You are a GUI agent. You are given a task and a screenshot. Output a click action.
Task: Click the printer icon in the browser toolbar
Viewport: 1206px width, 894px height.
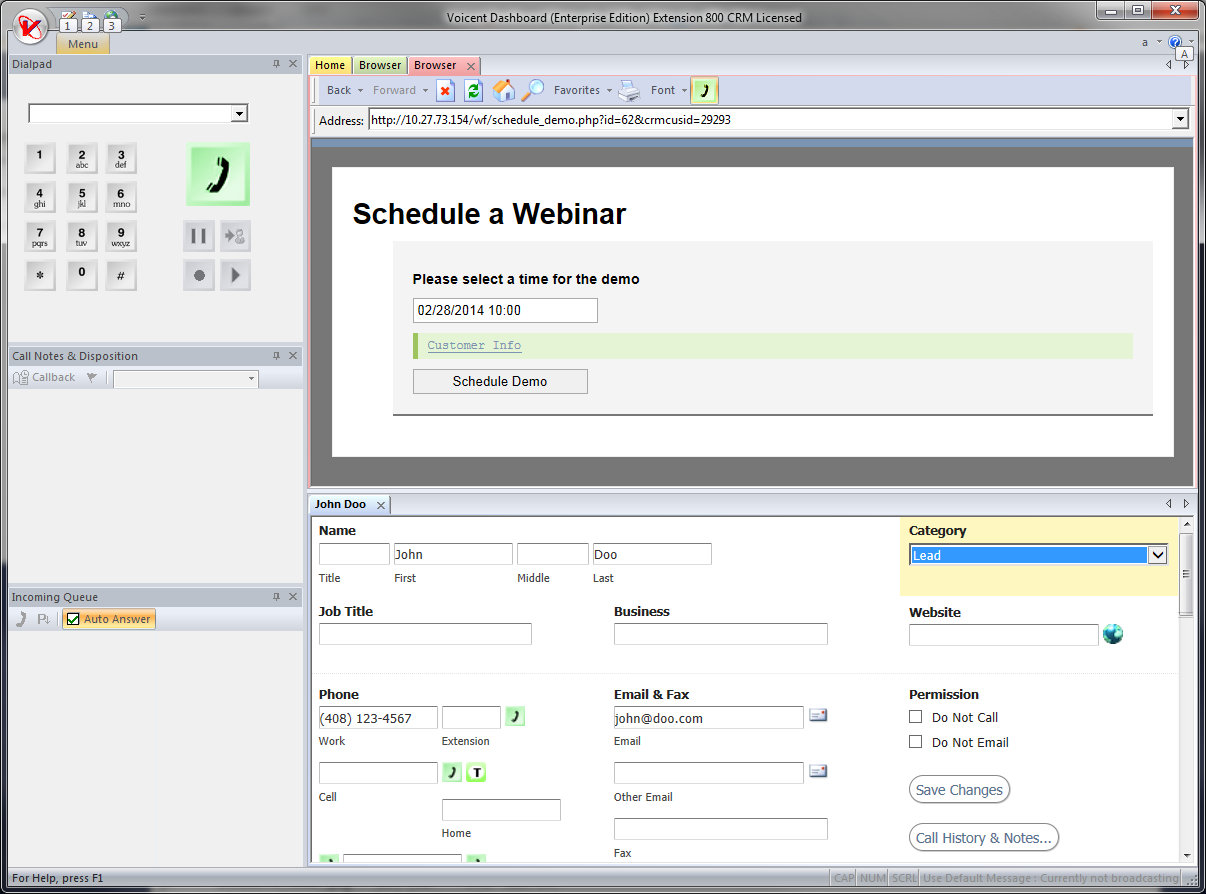[x=628, y=91]
